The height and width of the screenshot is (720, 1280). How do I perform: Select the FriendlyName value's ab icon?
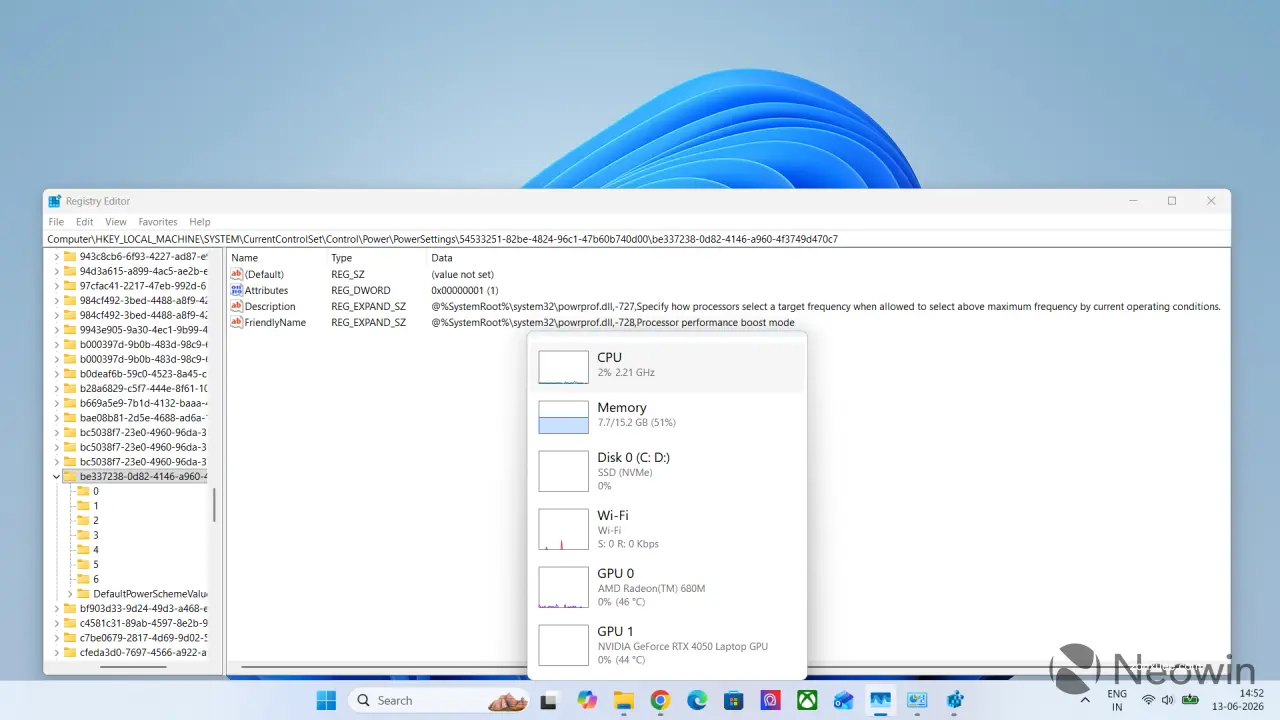pos(237,322)
